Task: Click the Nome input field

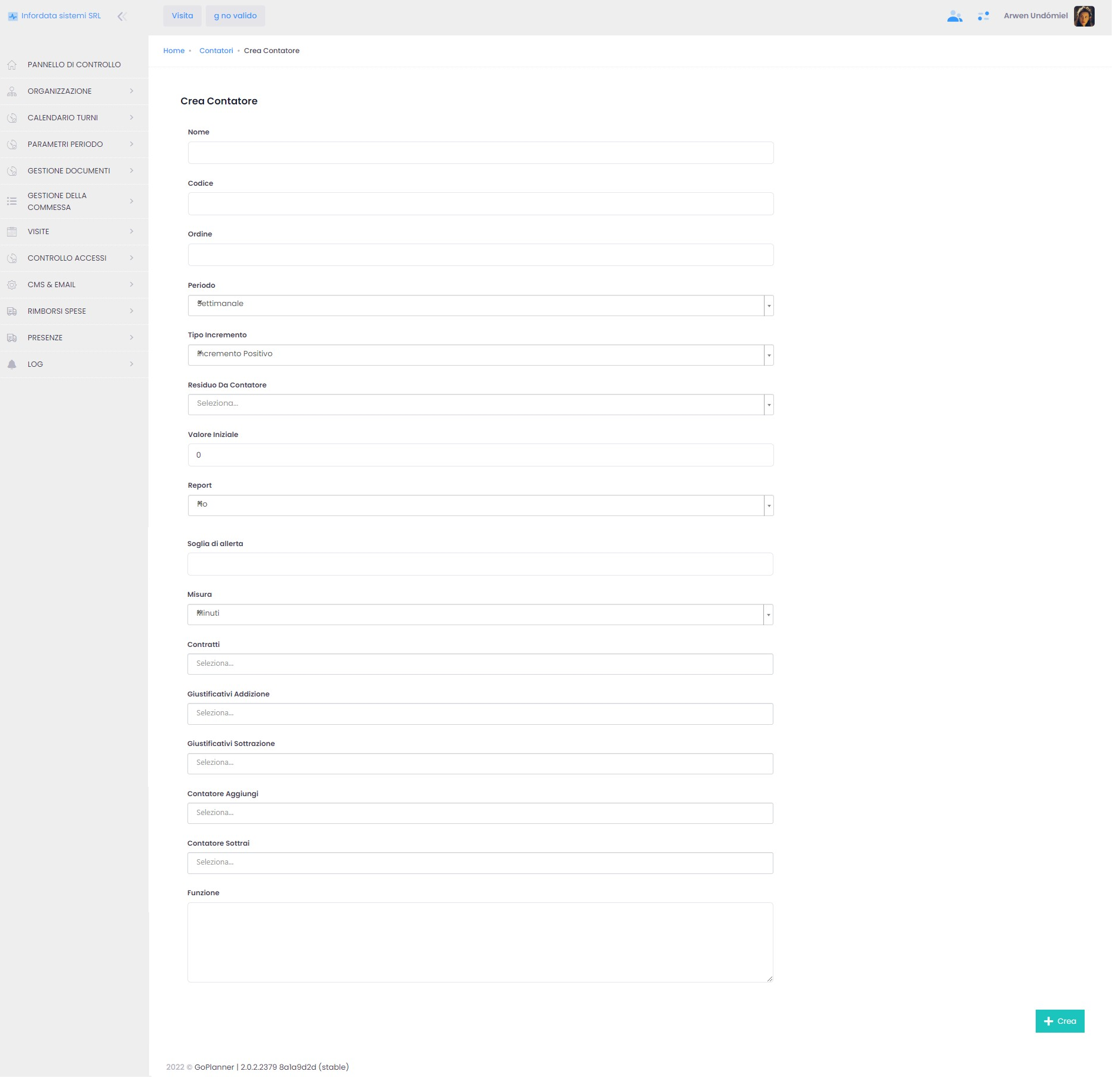Action: pyautogui.click(x=480, y=153)
